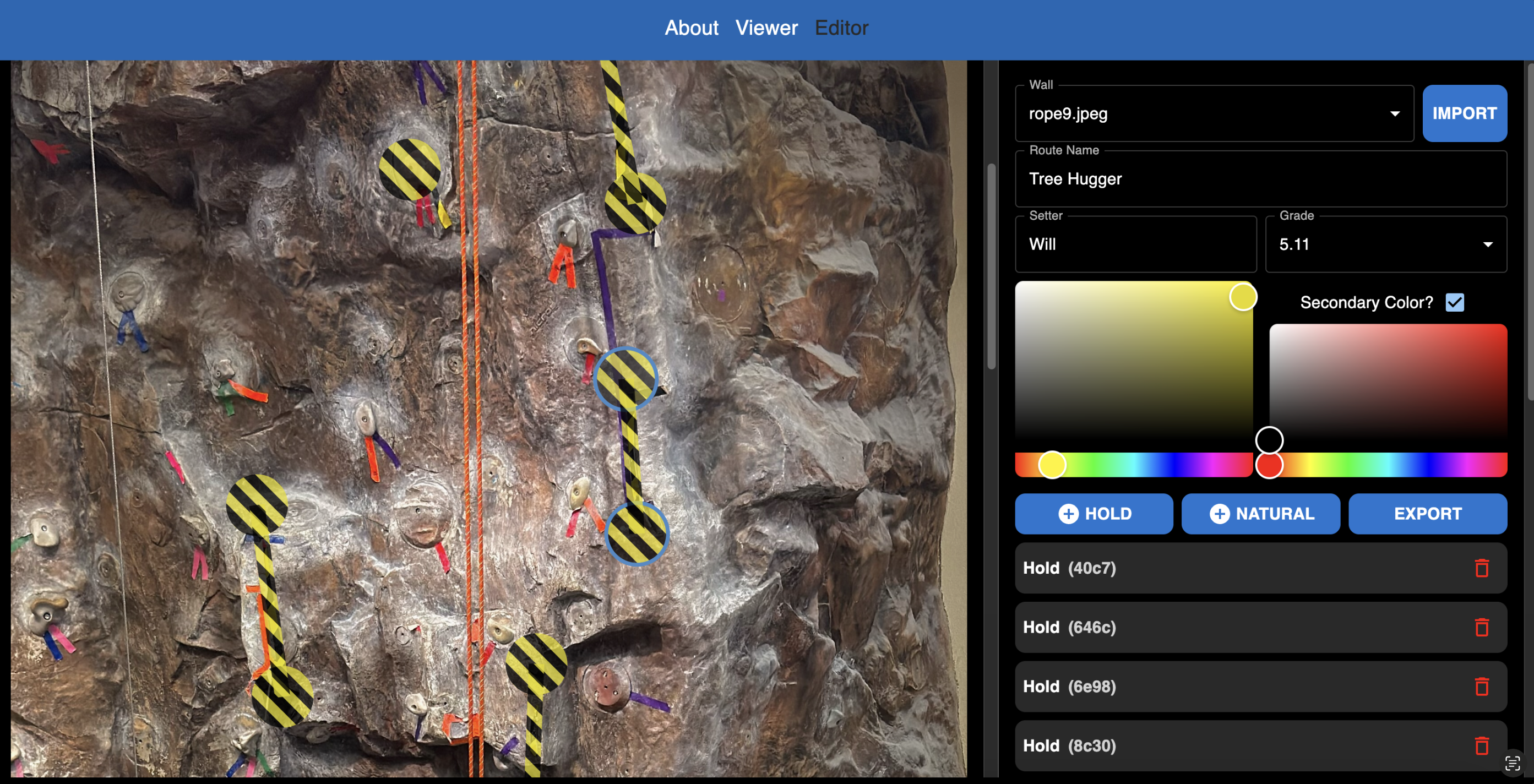This screenshot has width=1534, height=784.
Task: Delete Hold (8c30) with trash icon
Action: pos(1482,746)
